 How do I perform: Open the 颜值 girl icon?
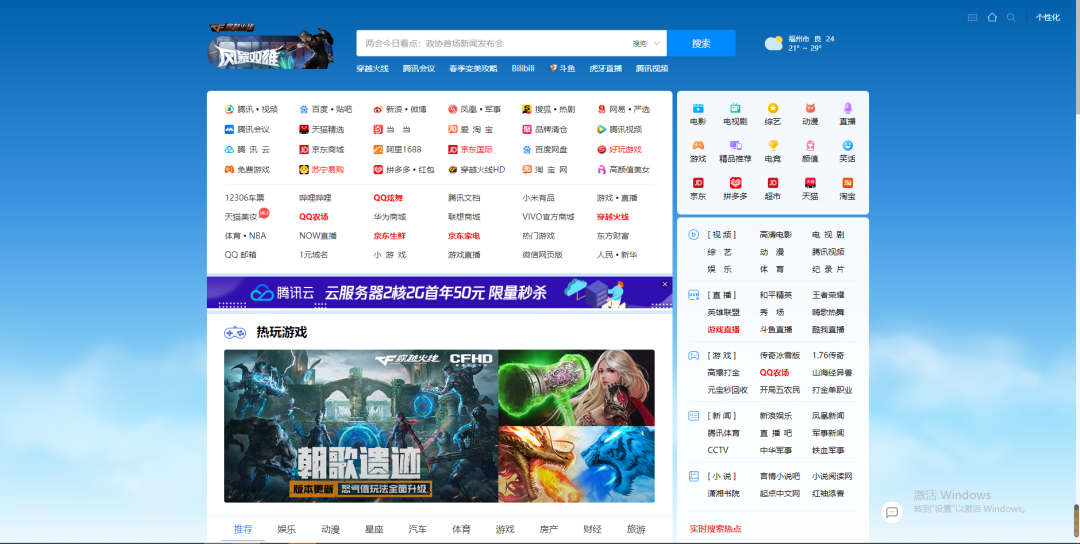coord(810,145)
